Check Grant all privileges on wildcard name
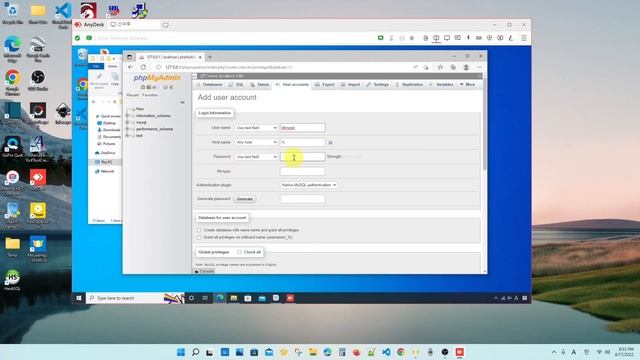This screenshot has height=360, width=640. (x=199, y=237)
